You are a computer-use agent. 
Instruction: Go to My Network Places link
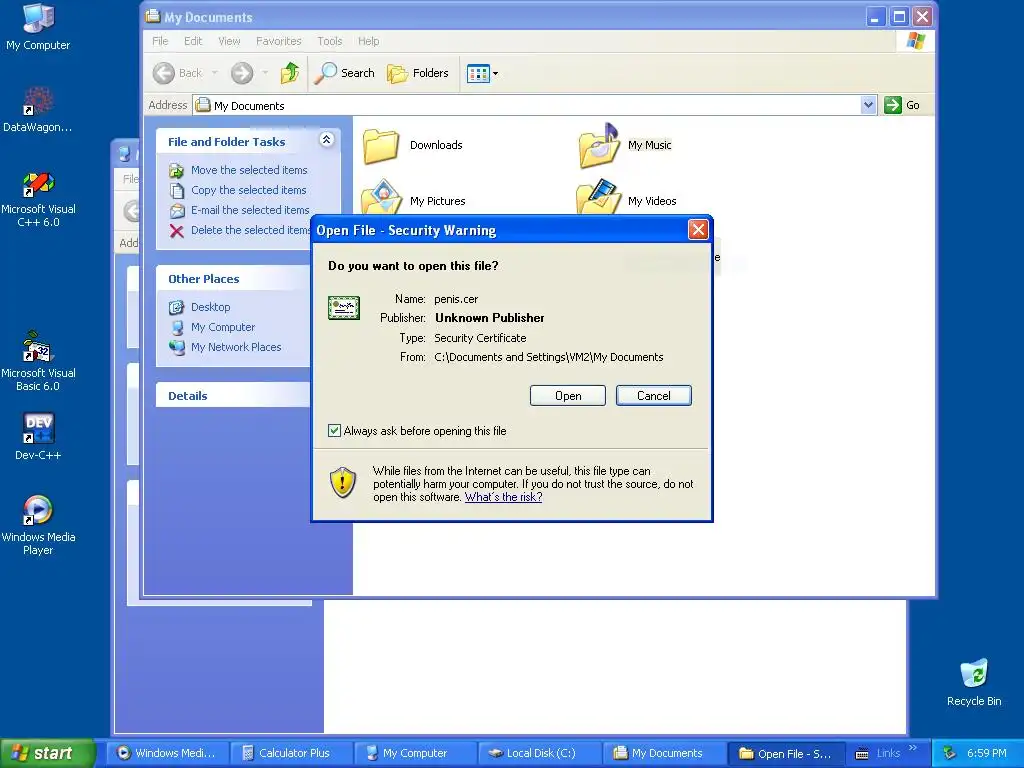[x=236, y=347]
